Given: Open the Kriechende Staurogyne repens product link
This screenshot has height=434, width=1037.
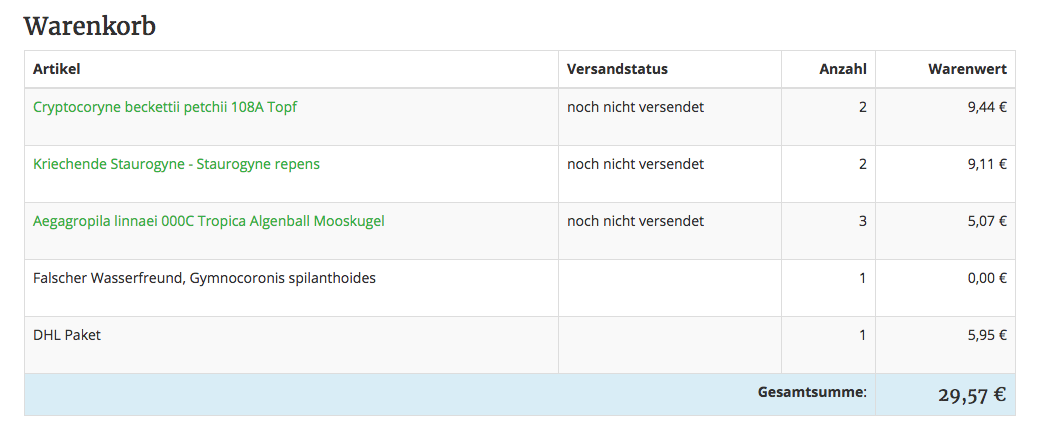Looking at the screenshot, I should [x=176, y=164].
